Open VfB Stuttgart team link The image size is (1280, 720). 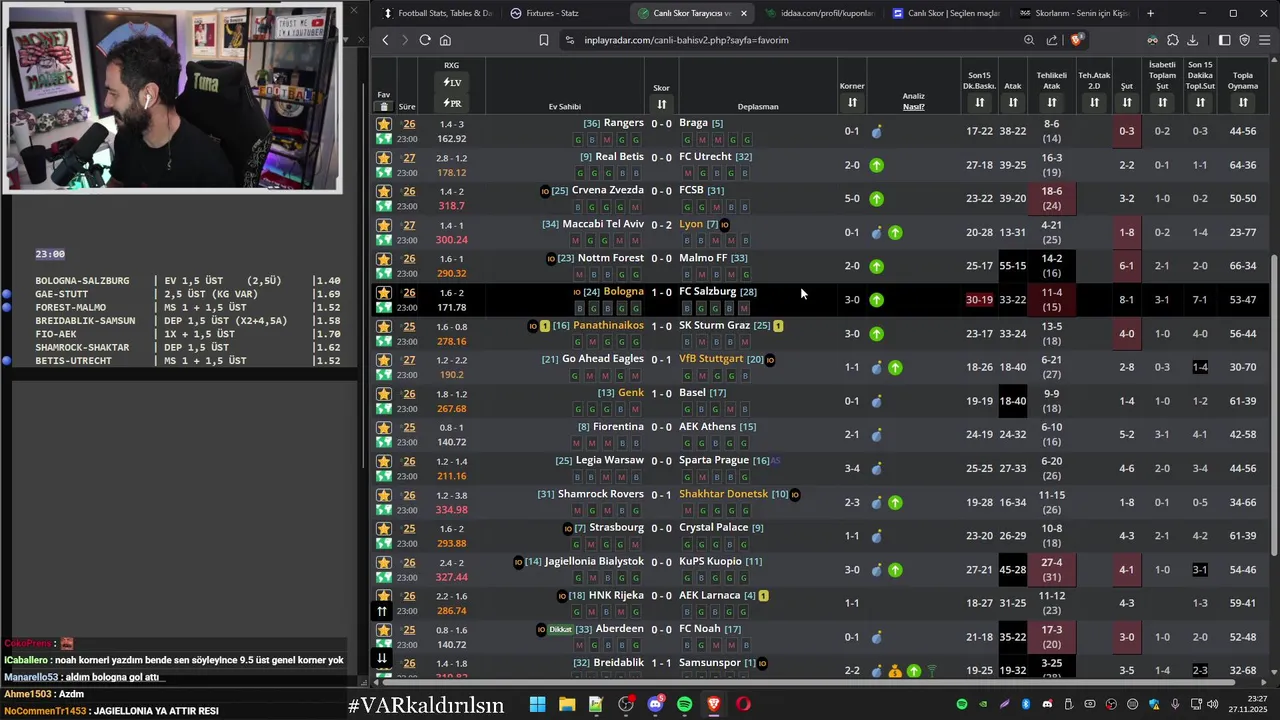pos(711,359)
